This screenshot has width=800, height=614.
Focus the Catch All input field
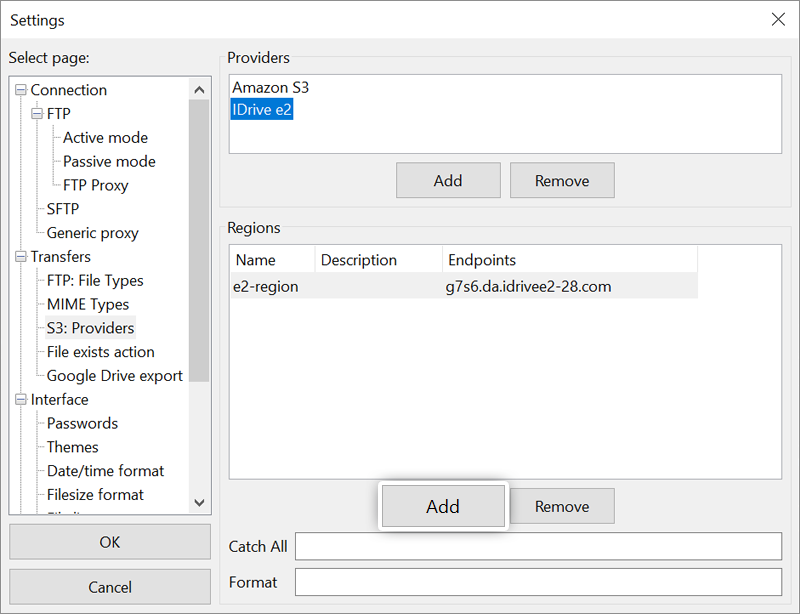pyautogui.click(x=538, y=547)
